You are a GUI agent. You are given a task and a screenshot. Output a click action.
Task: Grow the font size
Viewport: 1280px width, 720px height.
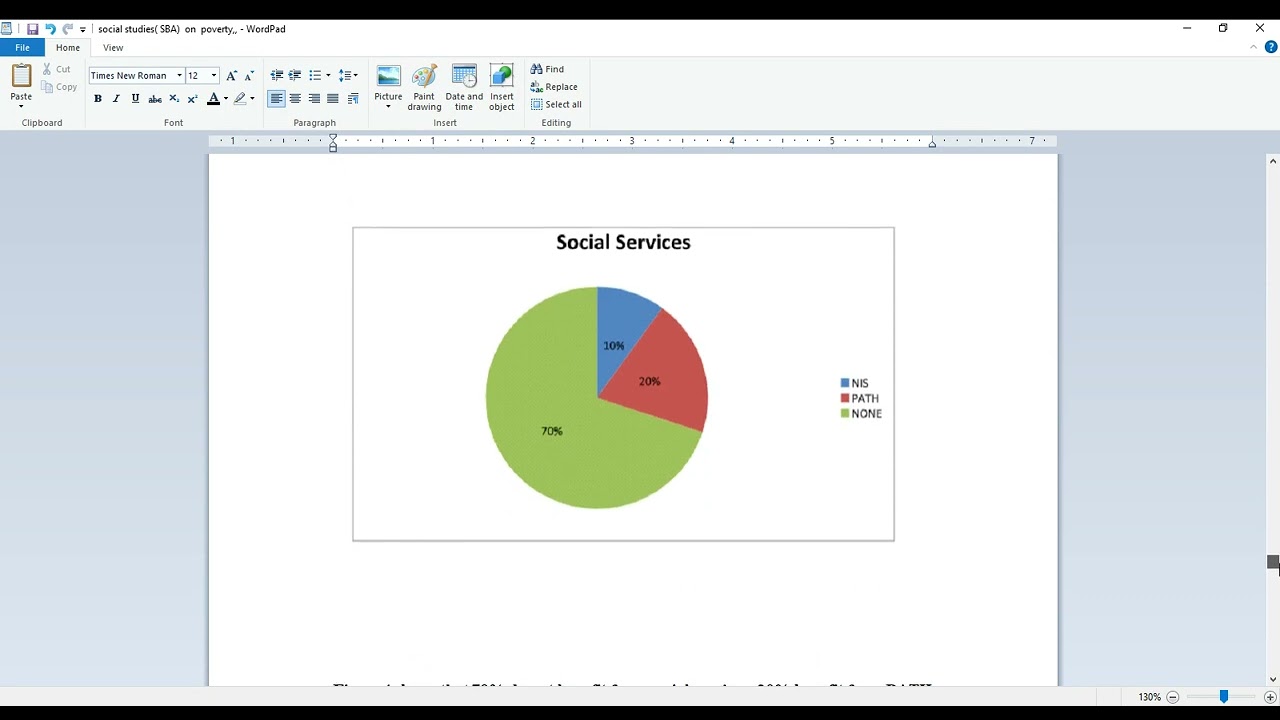point(232,75)
